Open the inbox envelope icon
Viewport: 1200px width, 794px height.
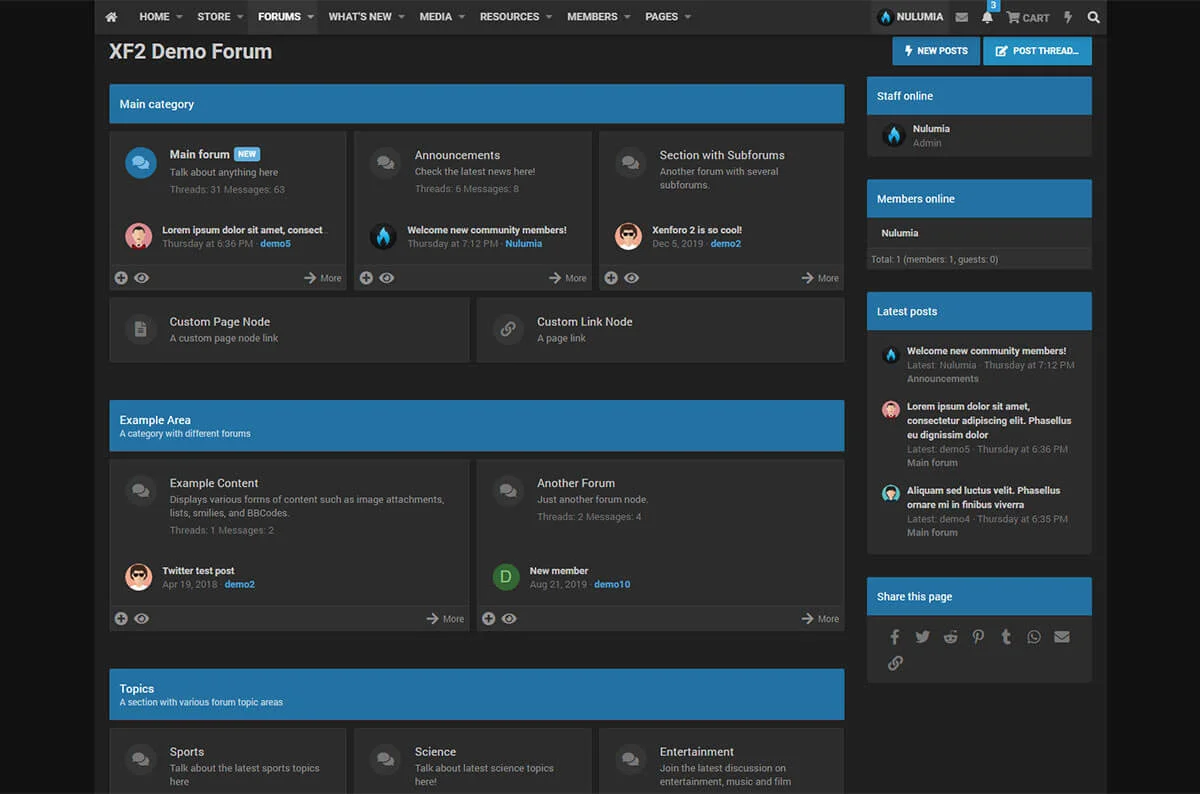click(961, 17)
